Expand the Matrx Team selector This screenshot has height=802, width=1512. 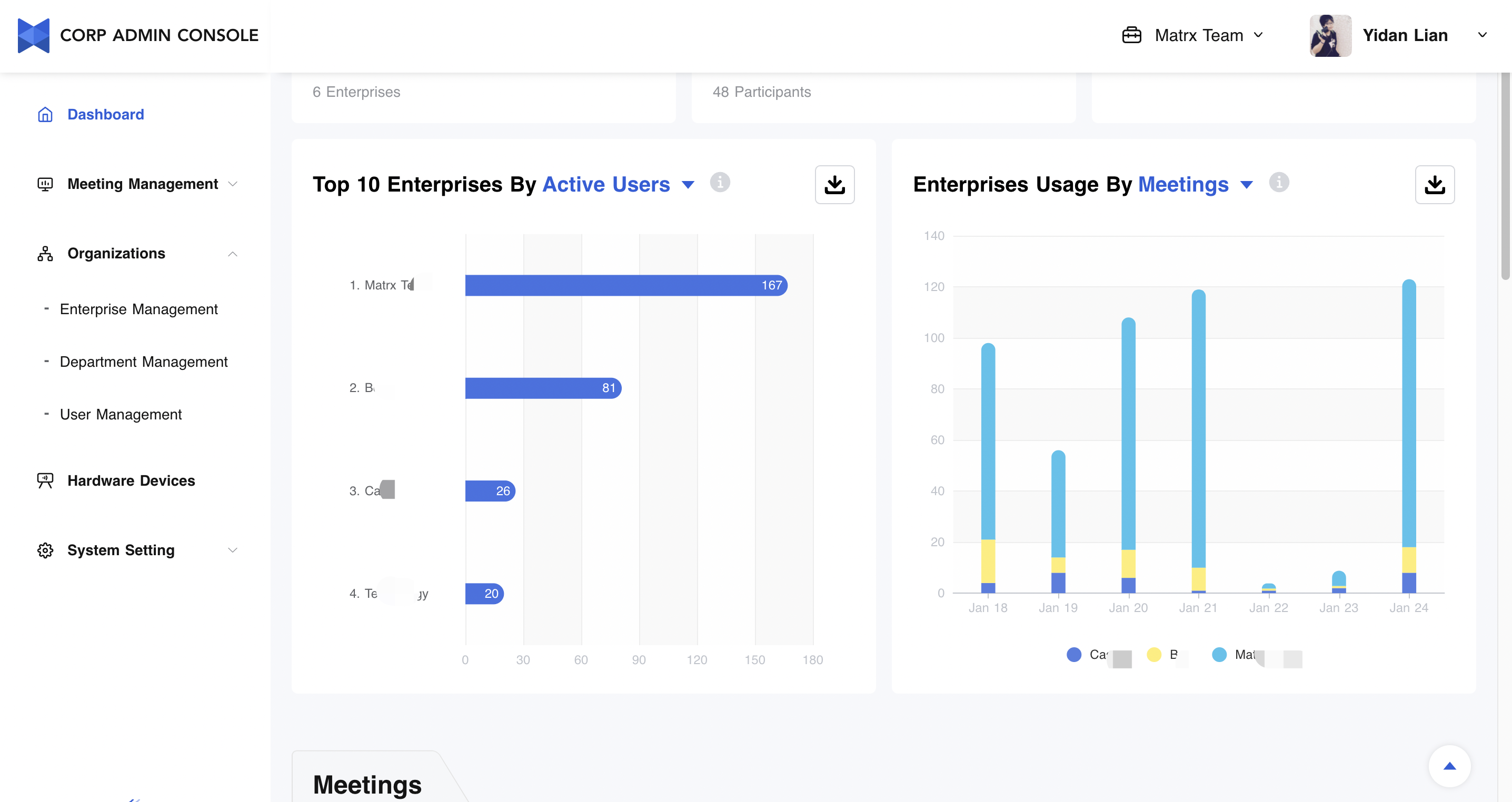[1199, 35]
